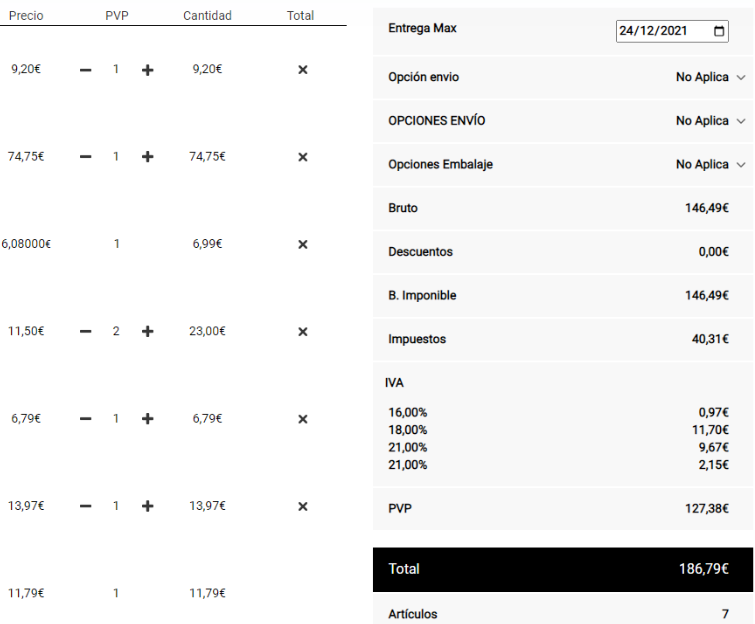
Task: Remove the 6,99€ item row
Action: (303, 244)
